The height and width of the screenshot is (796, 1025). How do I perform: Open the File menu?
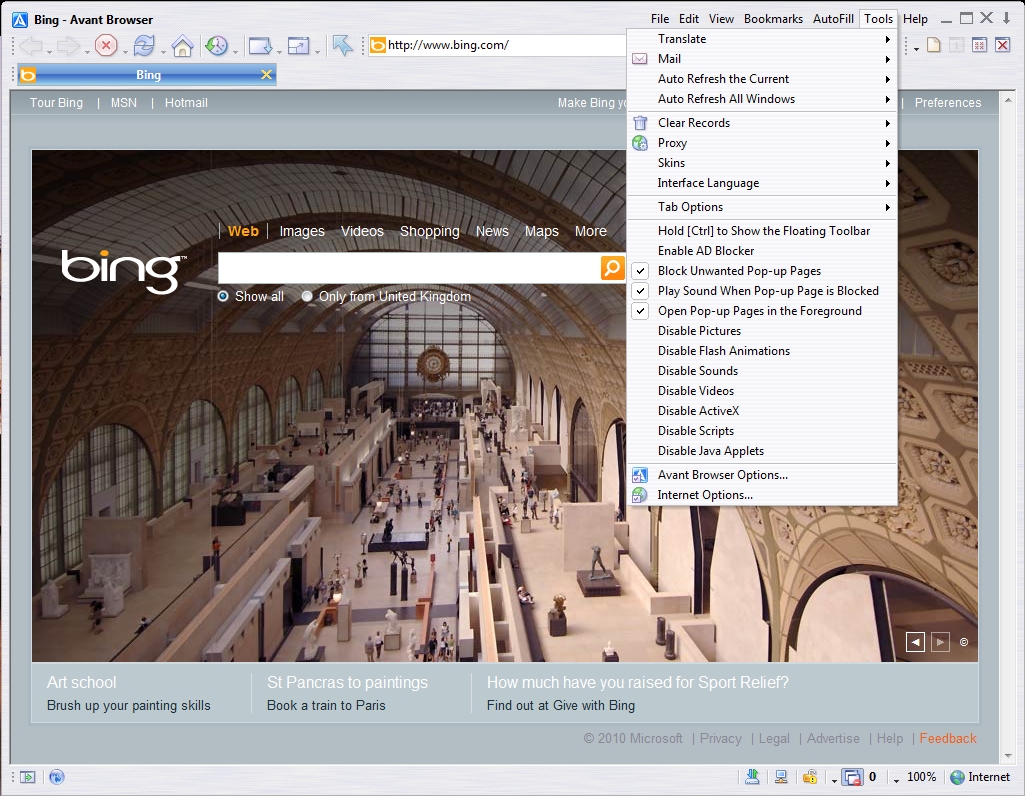click(660, 19)
